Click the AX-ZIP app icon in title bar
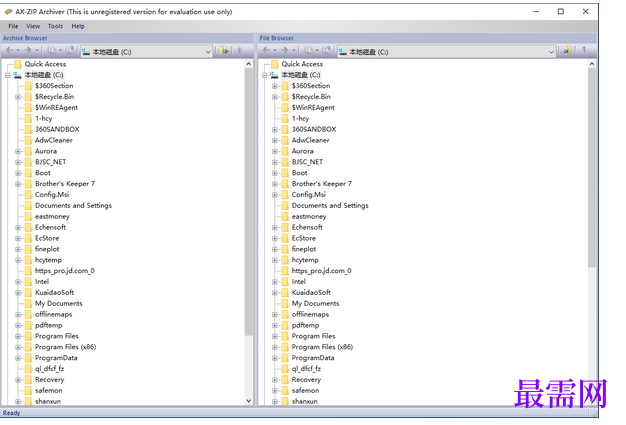Viewport: 626px width, 425px height. pos(8,12)
